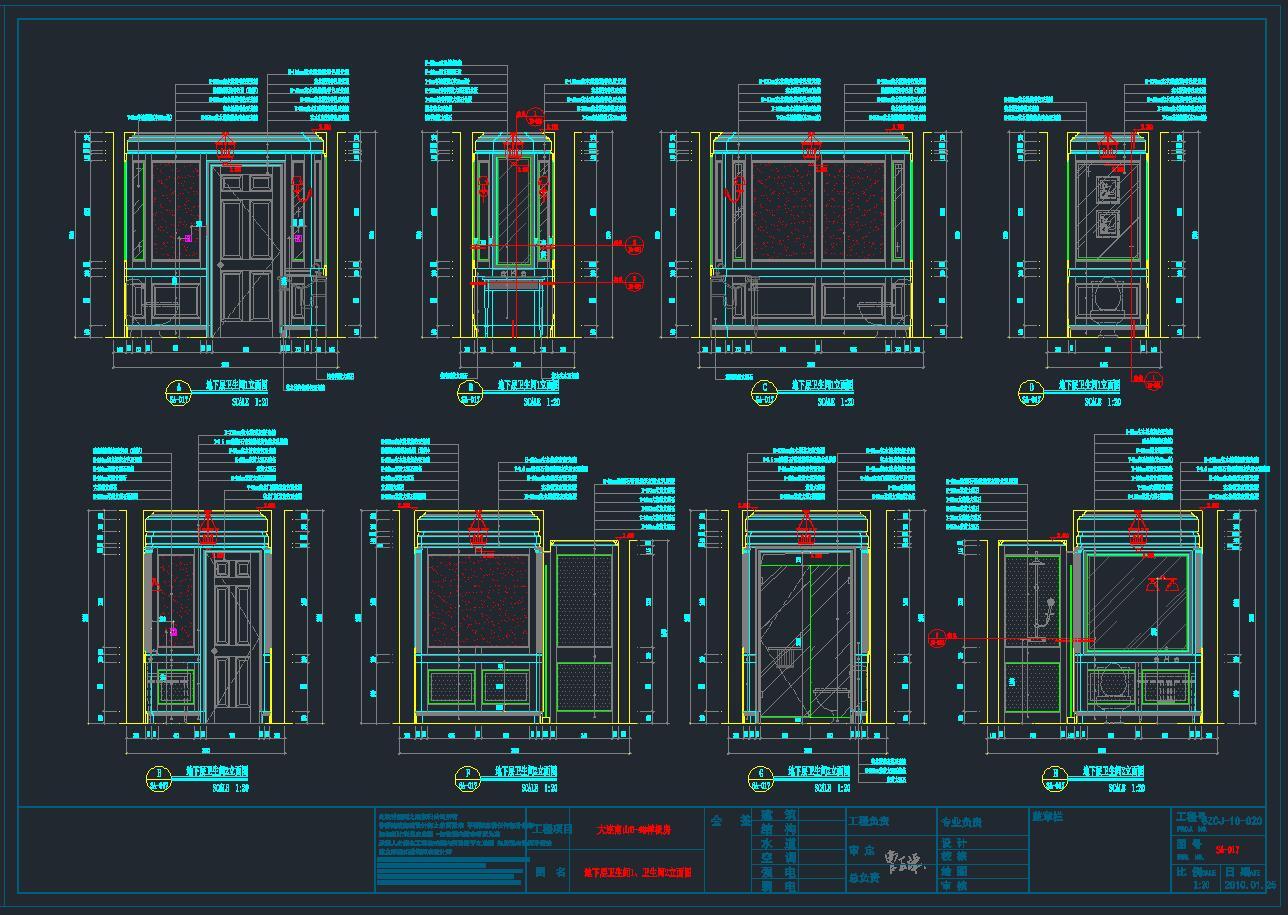Click the circled A view tag
Viewport: 1288px width, 915px height.
(x=179, y=392)
